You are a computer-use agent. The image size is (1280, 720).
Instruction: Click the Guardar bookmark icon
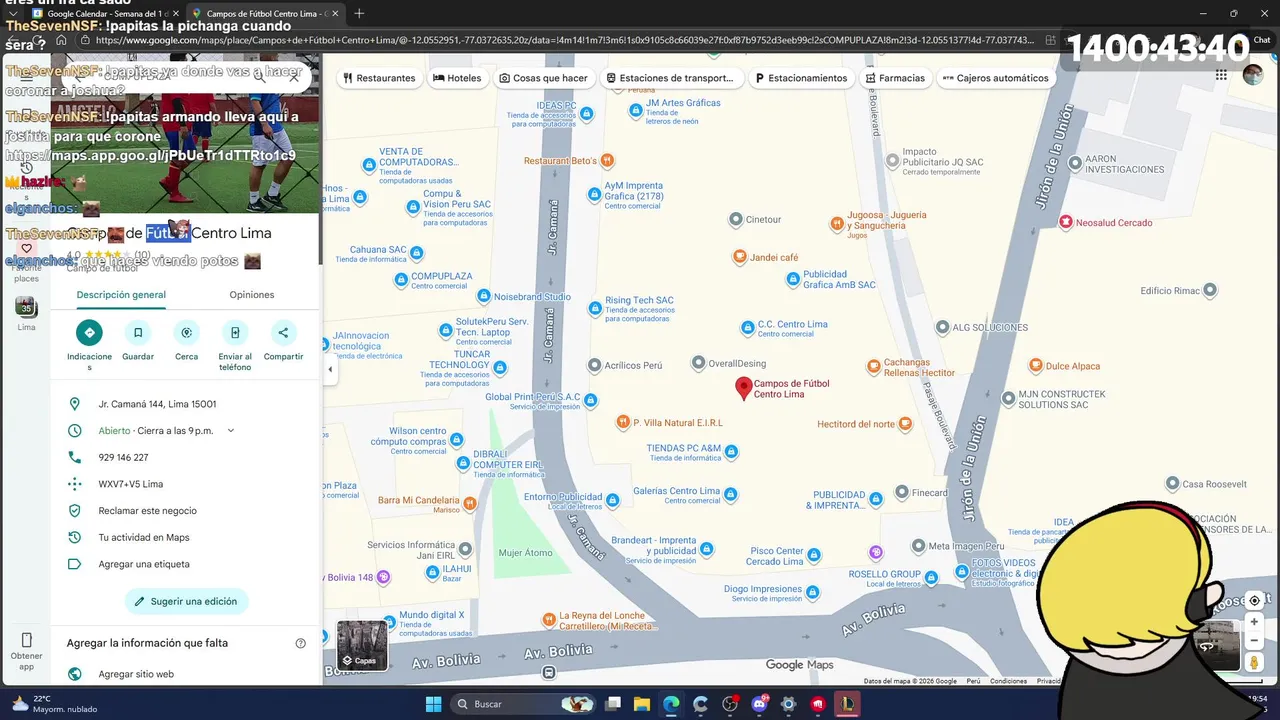click(138, 332)
